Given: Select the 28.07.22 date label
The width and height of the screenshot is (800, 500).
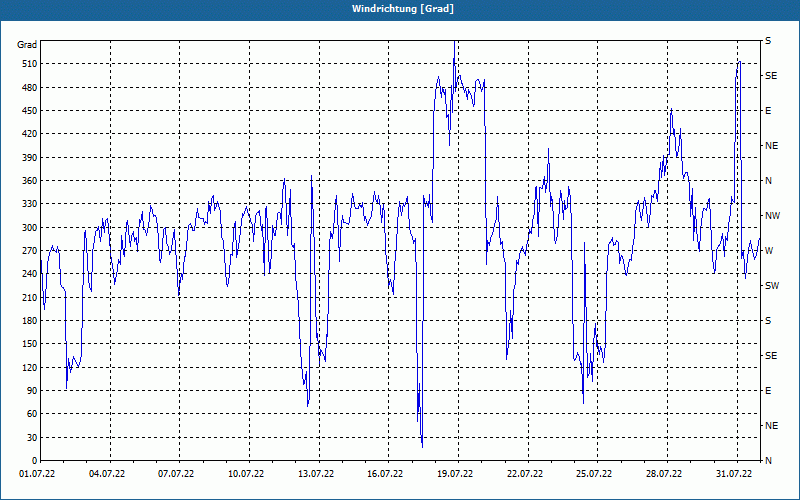Looking at the screenshot, I should 664,474.
